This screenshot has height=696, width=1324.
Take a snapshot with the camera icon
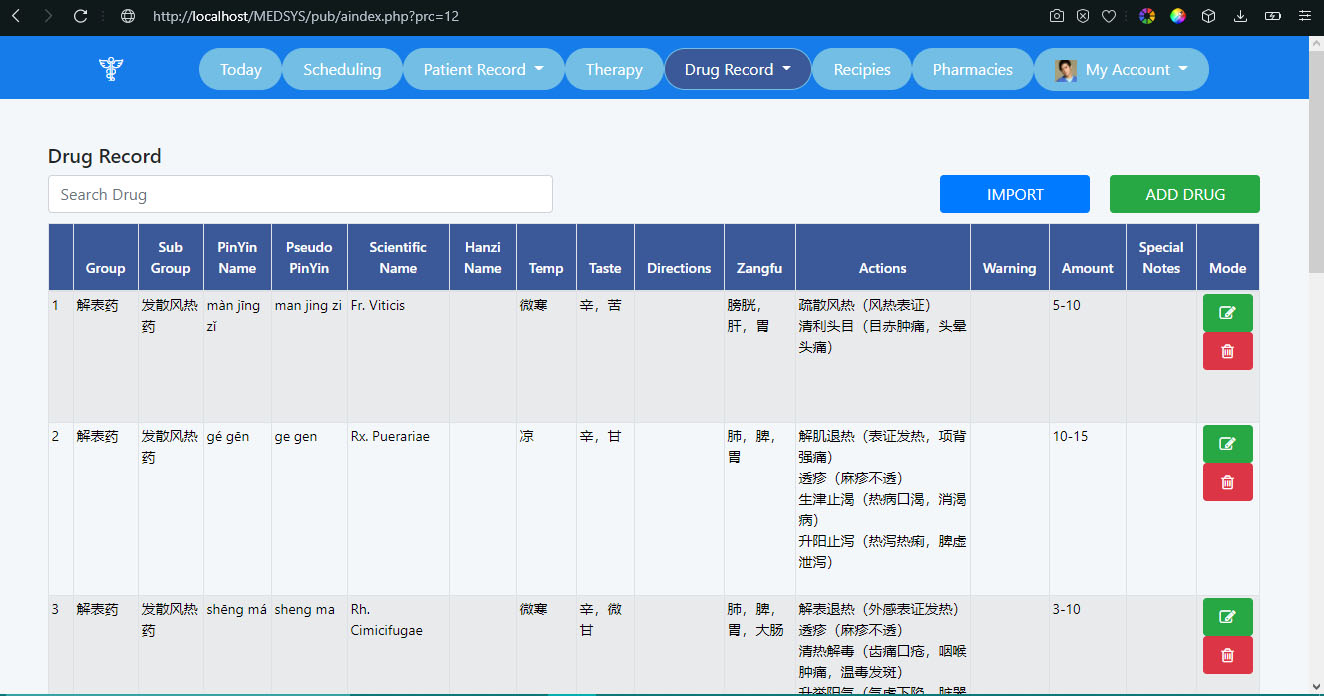point(1057,16)
